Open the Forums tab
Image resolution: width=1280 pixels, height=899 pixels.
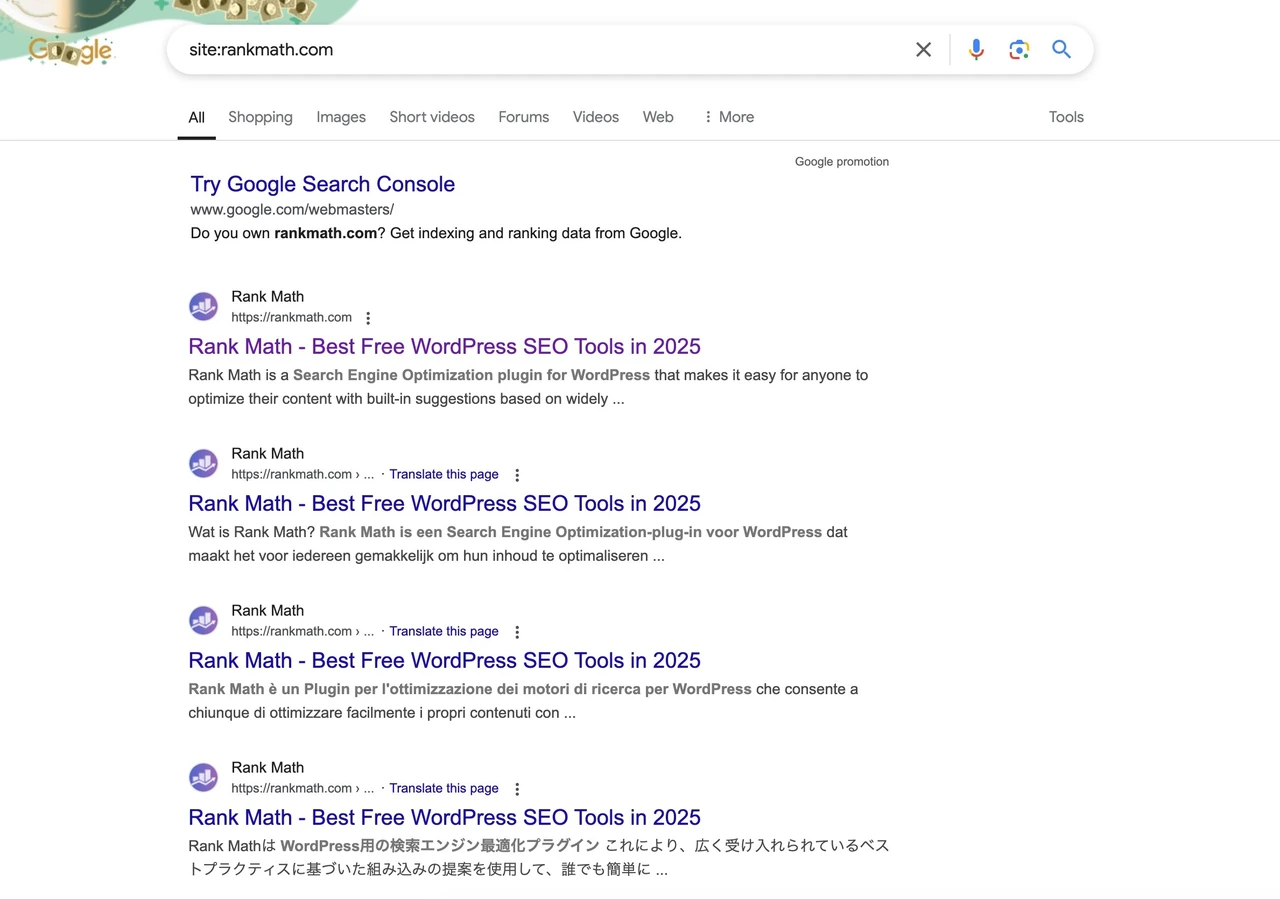point(524,117)
